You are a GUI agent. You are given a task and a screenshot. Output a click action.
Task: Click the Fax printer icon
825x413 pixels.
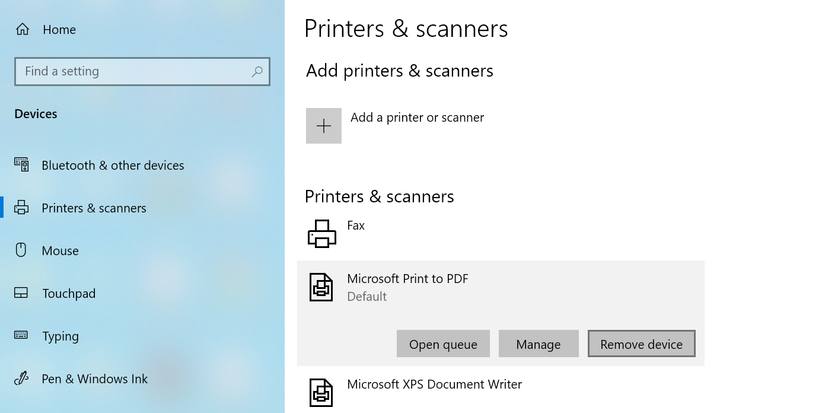(322, 234)
